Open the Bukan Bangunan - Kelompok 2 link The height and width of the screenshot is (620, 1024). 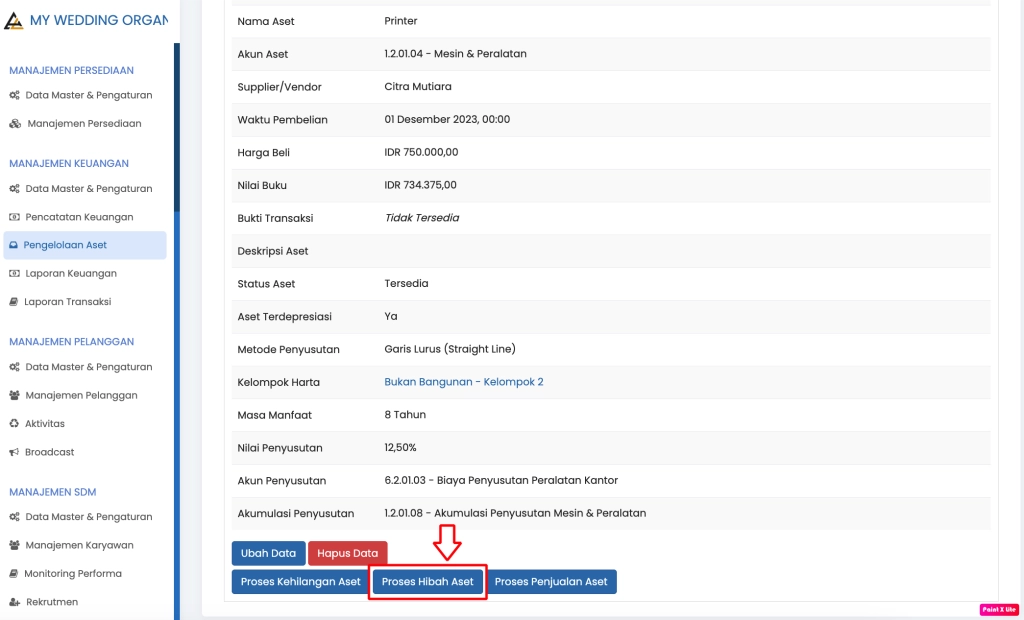click(x=464, y=382)
